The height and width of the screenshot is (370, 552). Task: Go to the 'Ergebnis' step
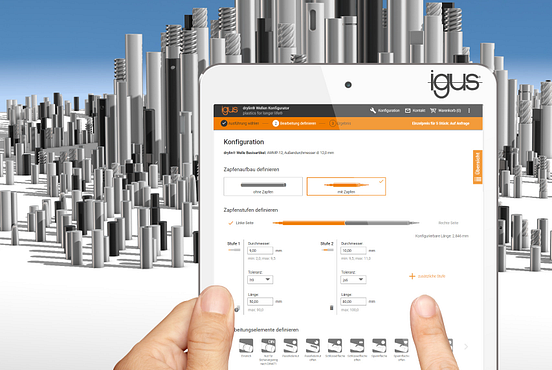pyautogui.click(x=340, y=124)
